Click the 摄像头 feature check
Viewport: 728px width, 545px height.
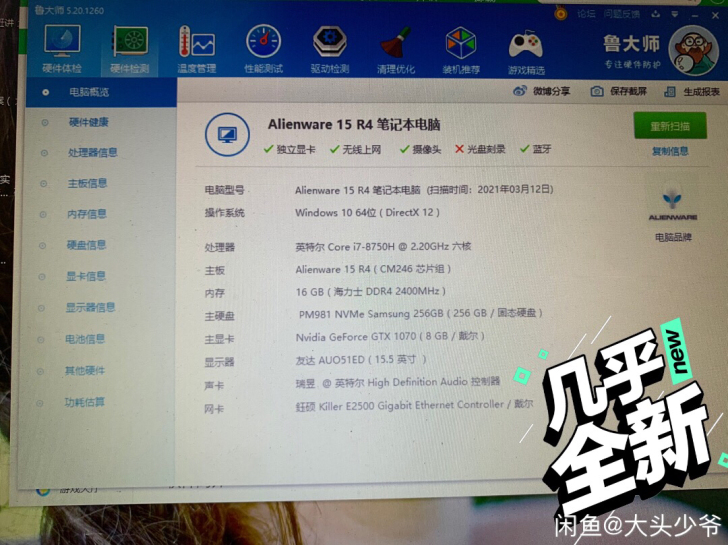(421, 149)
